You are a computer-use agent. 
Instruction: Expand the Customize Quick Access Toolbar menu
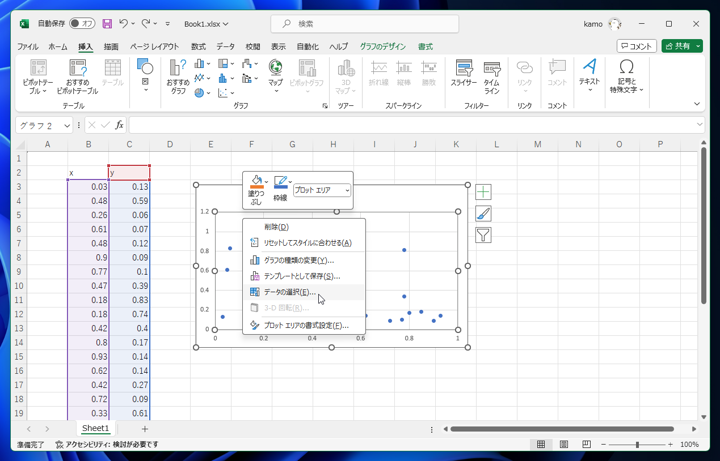click(x=168, y=24)
